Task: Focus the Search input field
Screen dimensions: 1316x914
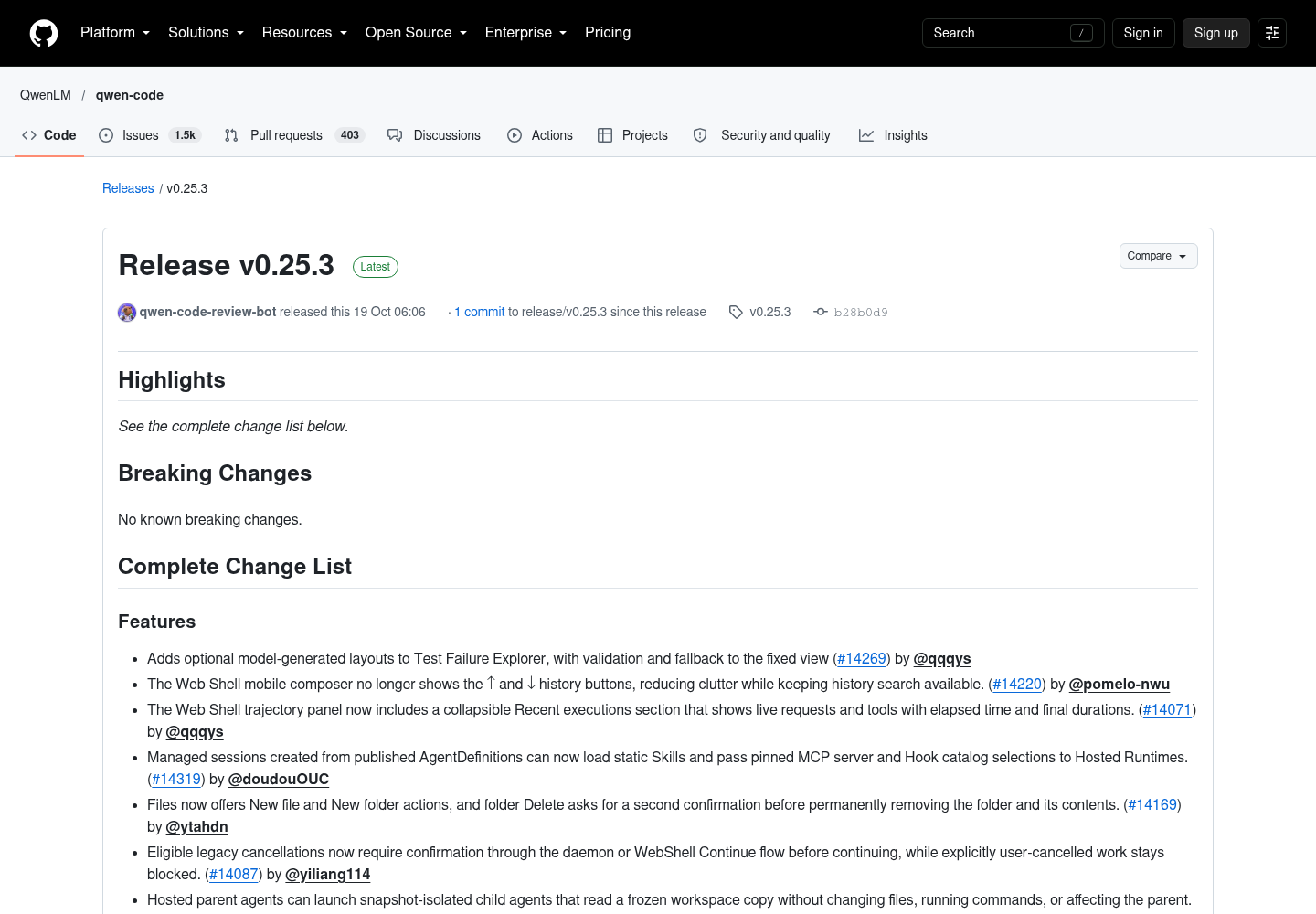Action: tap(1013, 33)
